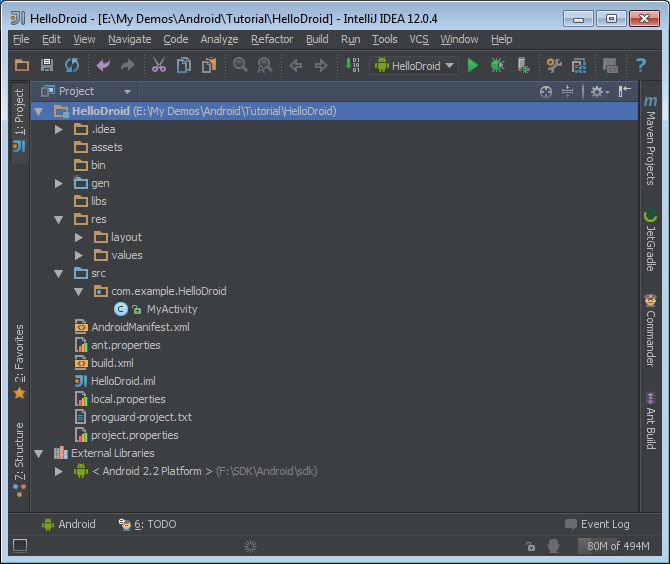The width and height of the screenshot is (670, 564).
Task: Open the 2: Favorites side tab
Action: 19,361
